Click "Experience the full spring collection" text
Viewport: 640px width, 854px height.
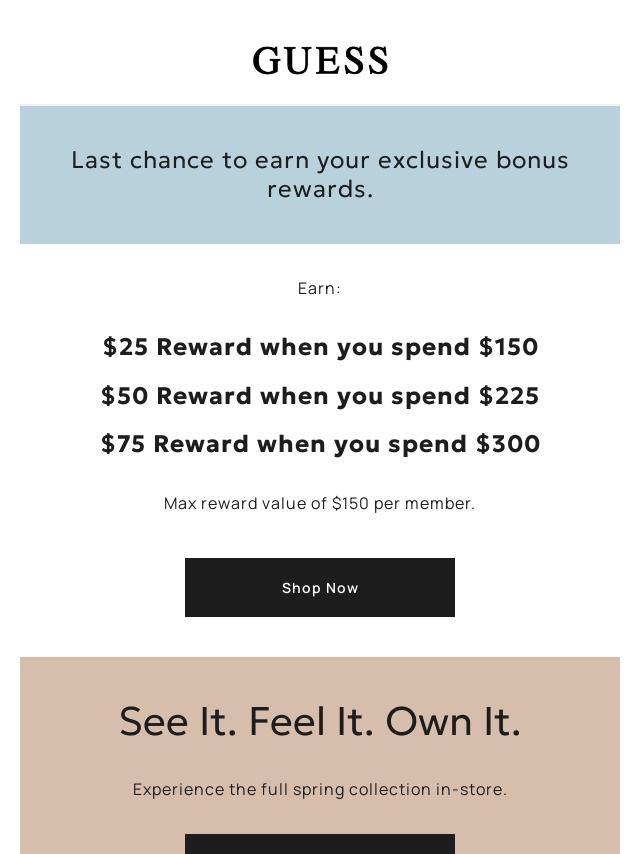pyautogui.click(x=281, y=790)
